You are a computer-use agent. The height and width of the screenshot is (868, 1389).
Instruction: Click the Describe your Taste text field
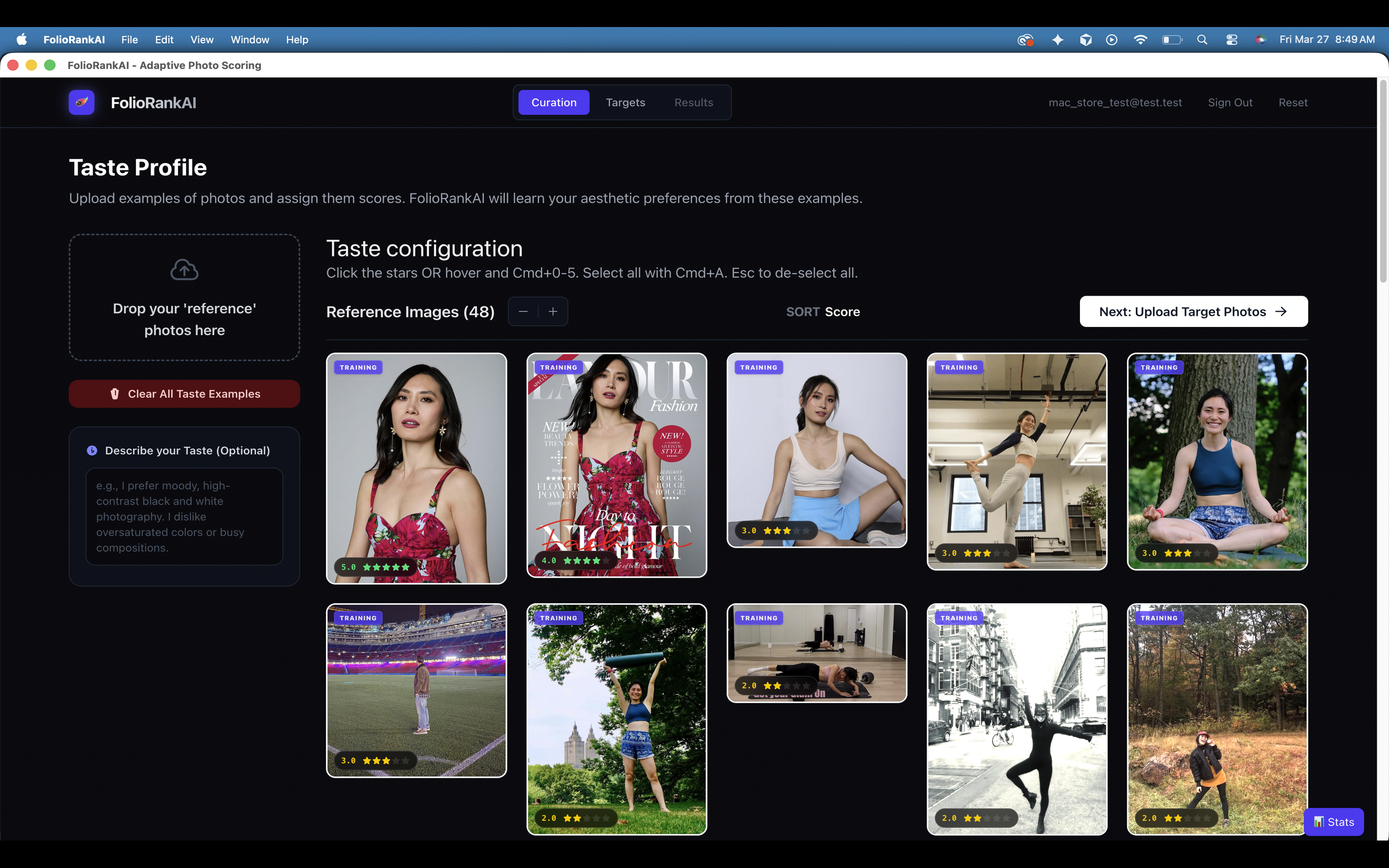pos(184,516)
